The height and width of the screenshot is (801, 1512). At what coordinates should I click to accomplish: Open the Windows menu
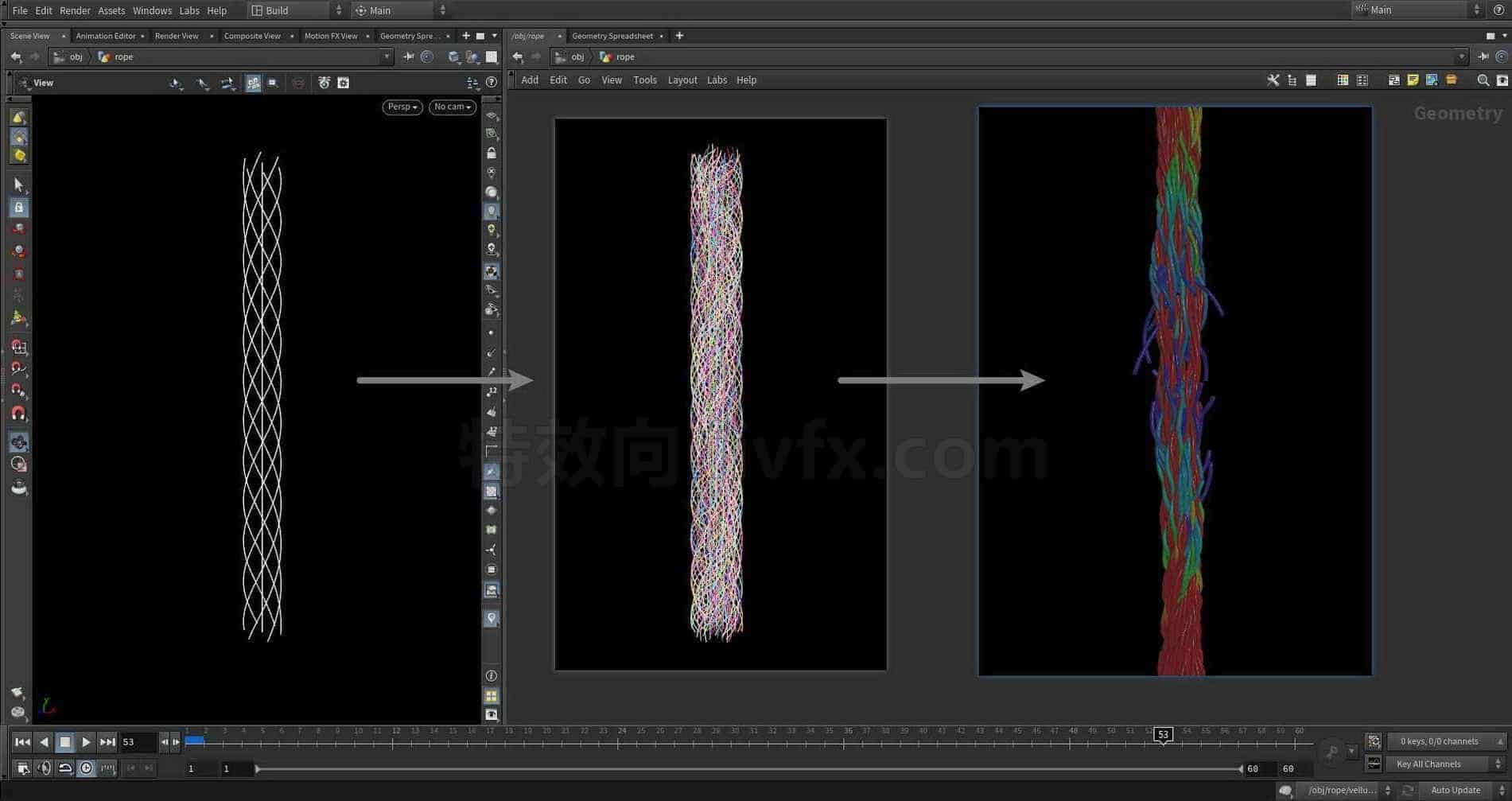(x=152, y=10)
